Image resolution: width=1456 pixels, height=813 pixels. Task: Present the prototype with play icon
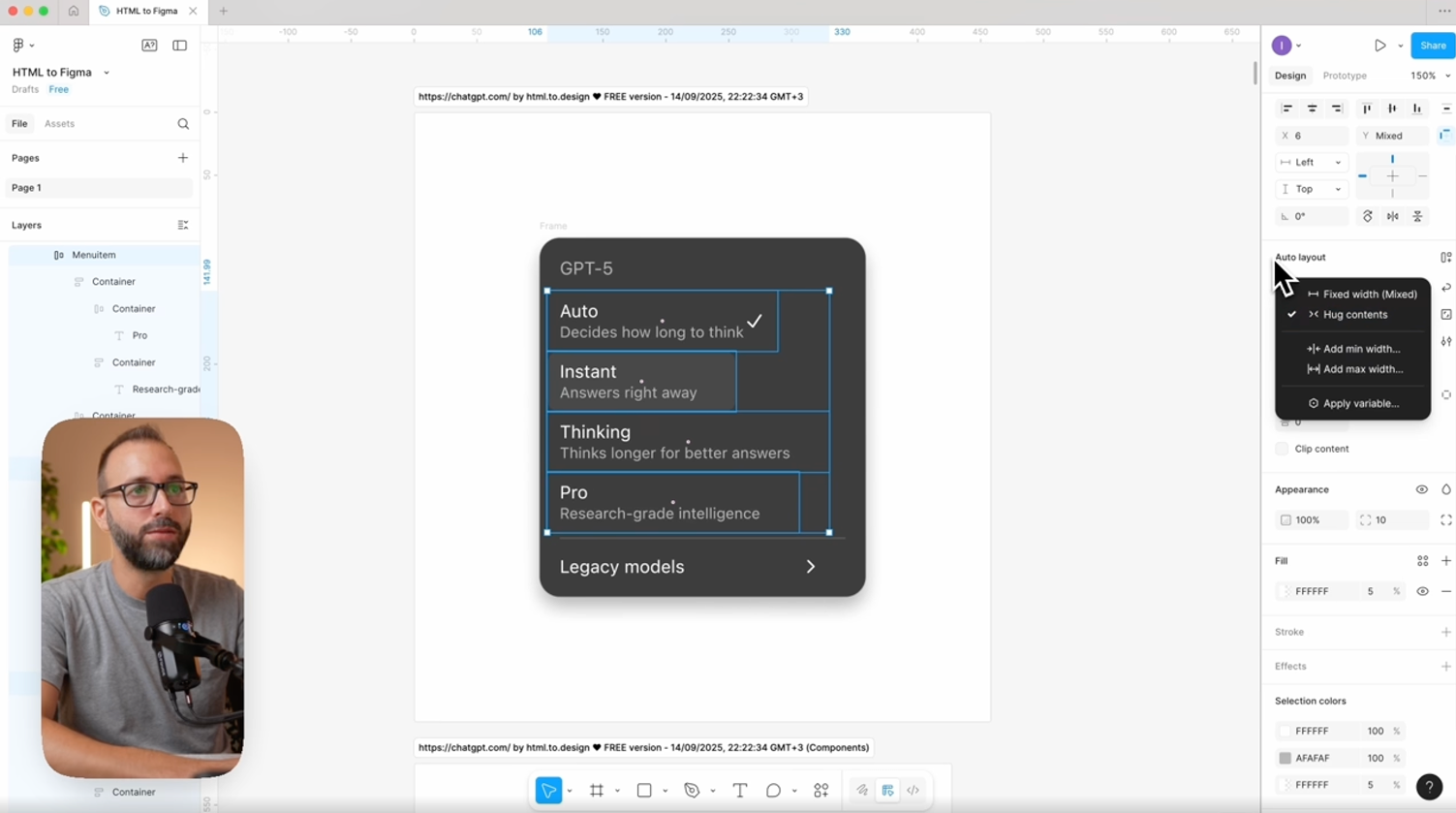[x=1380, y=46]
